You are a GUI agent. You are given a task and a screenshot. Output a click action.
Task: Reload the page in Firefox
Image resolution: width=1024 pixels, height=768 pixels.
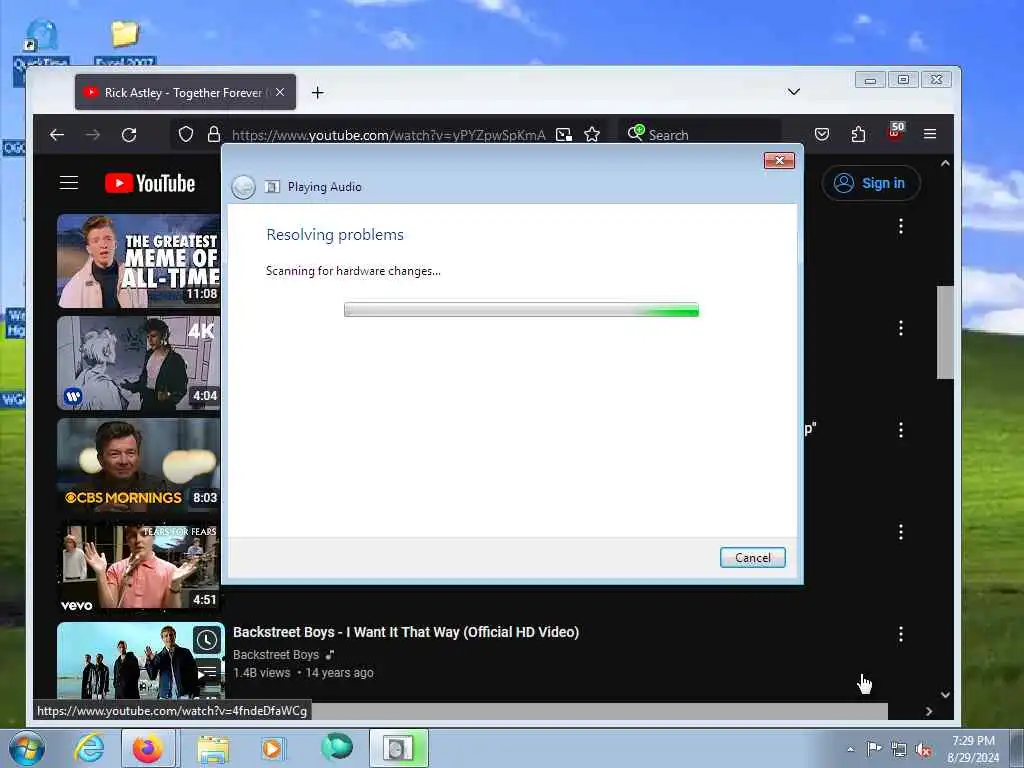coord(129,135)
